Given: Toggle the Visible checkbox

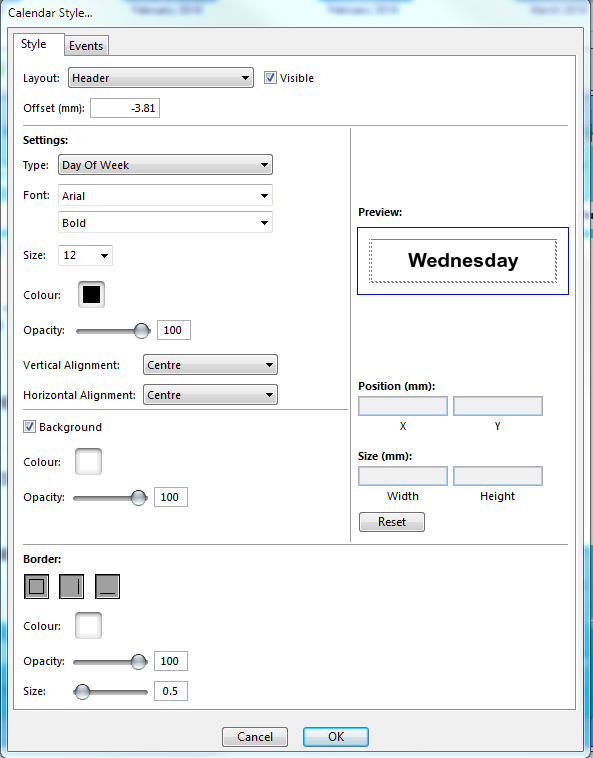Looking at the screenshot, I should (270, 77).
